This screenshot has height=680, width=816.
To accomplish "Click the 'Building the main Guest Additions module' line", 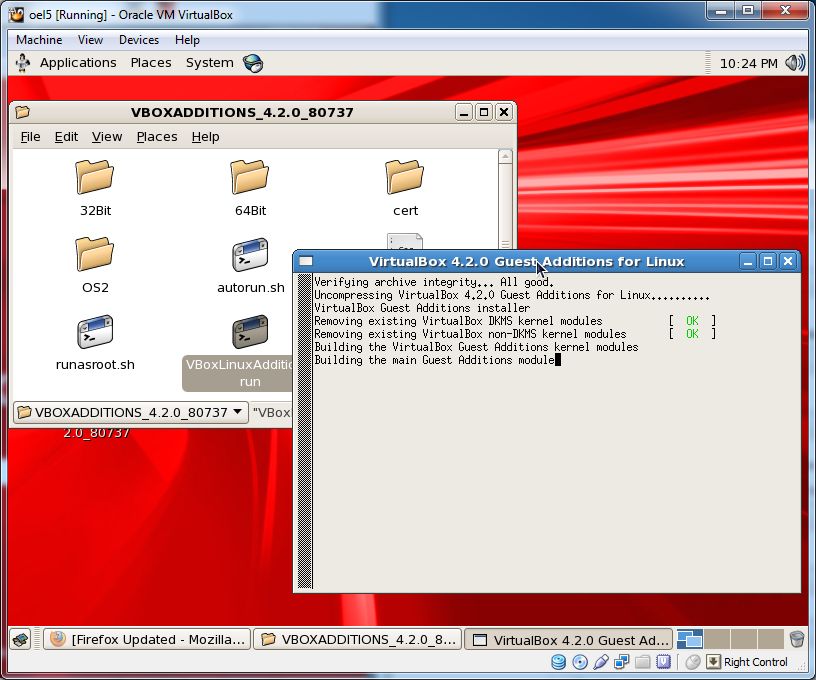I will click(x=435, y=360).
